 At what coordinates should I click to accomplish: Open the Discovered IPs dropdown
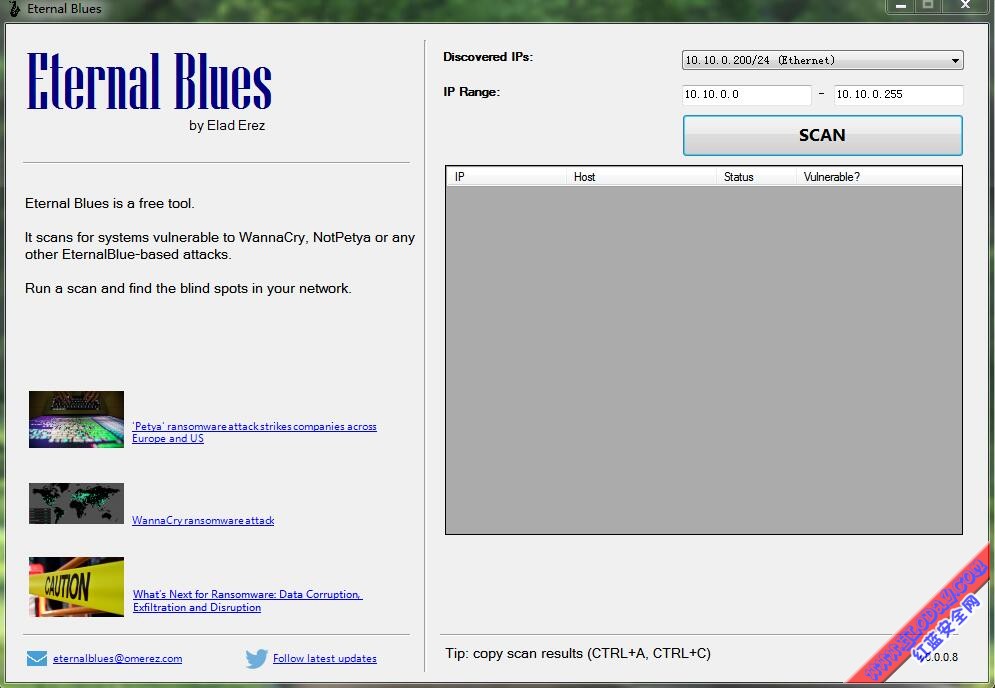coord(822,60)
